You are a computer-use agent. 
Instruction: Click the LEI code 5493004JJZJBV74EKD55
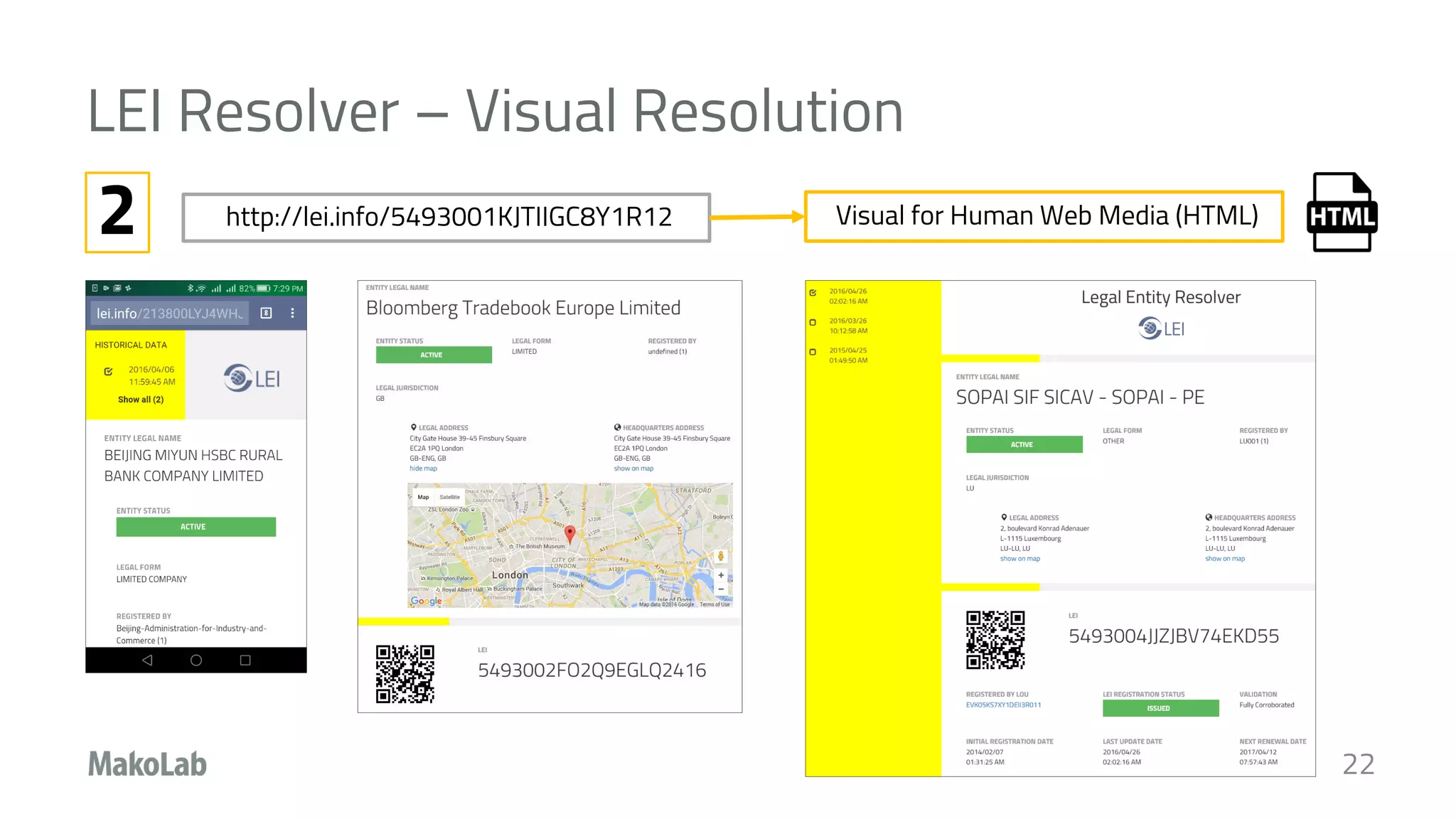[x=1174, y=636]
